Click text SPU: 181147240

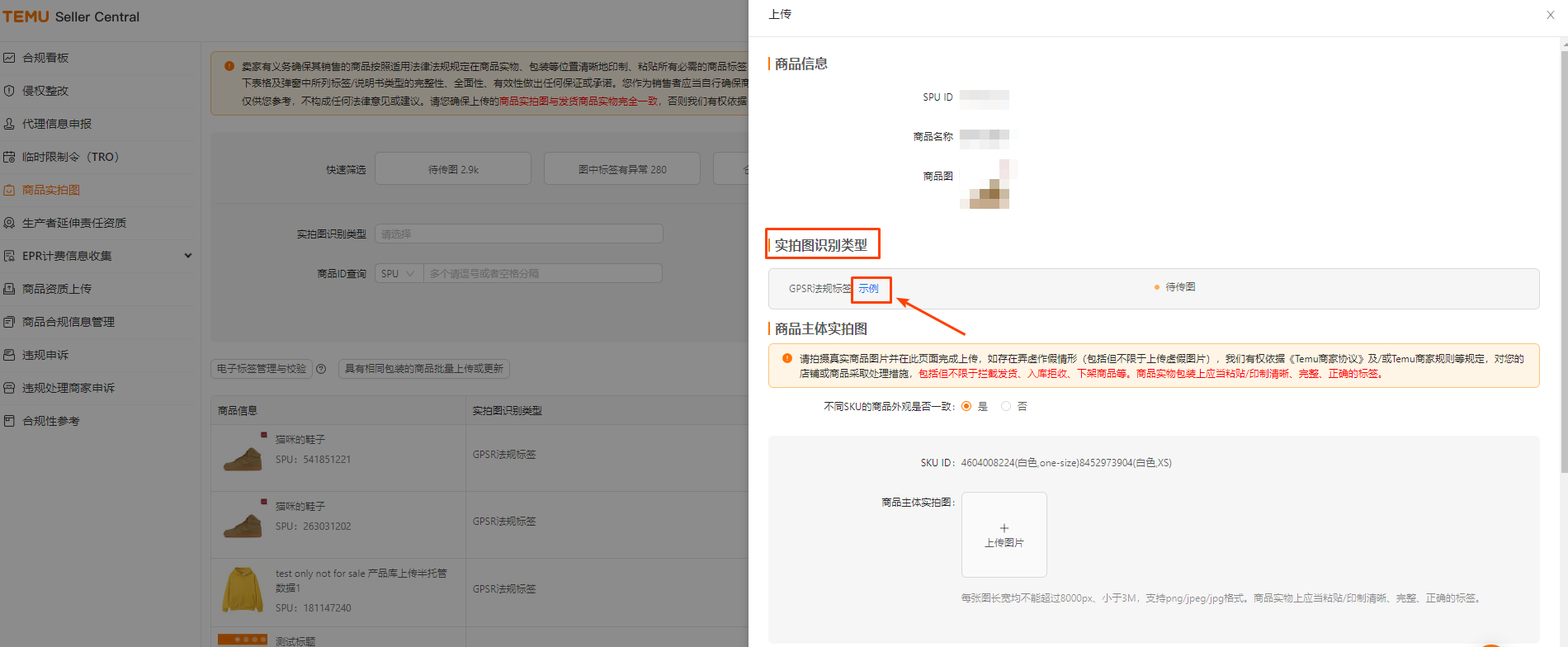(x=313, y=608)
